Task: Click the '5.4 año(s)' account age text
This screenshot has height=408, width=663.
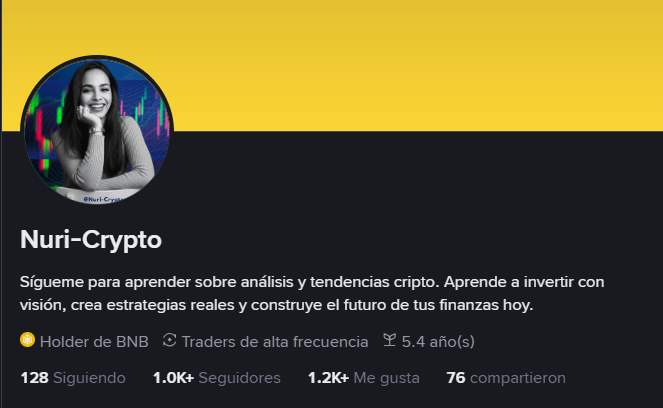Action: pos(438,342)
